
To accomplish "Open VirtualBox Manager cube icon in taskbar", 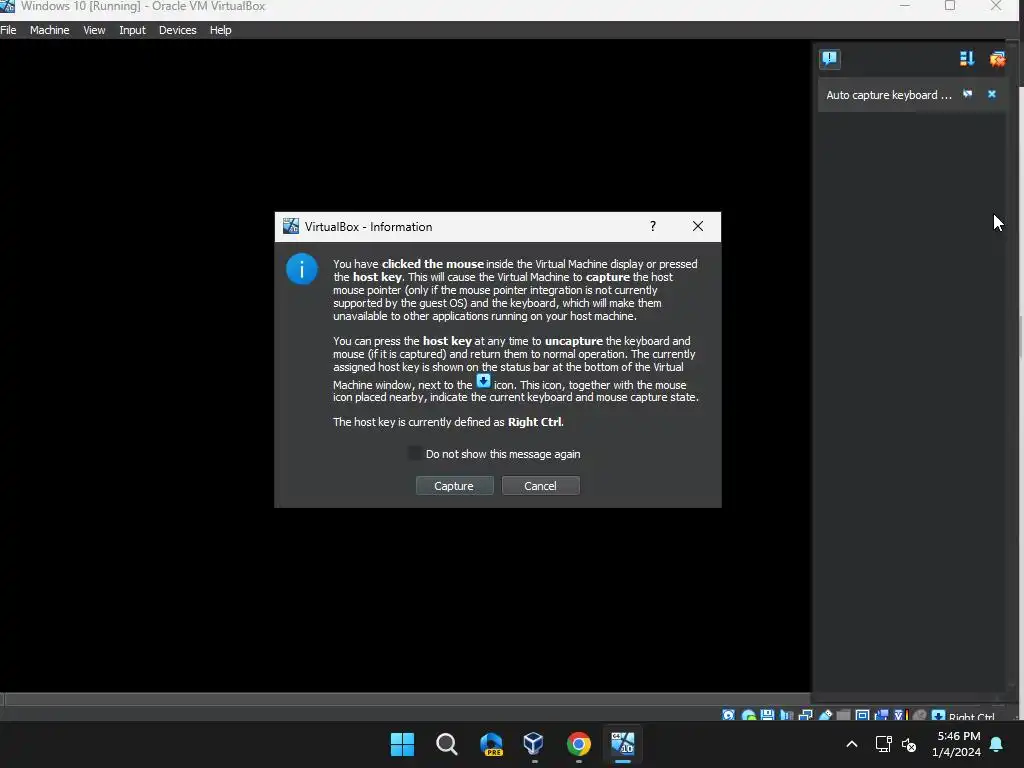I will (x=534, y=743).
